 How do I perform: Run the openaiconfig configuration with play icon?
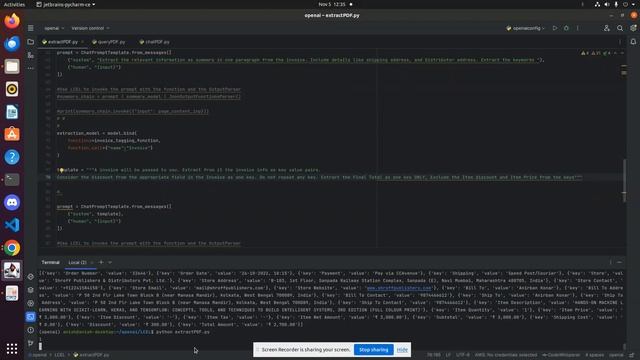click(x=555, y=28)
